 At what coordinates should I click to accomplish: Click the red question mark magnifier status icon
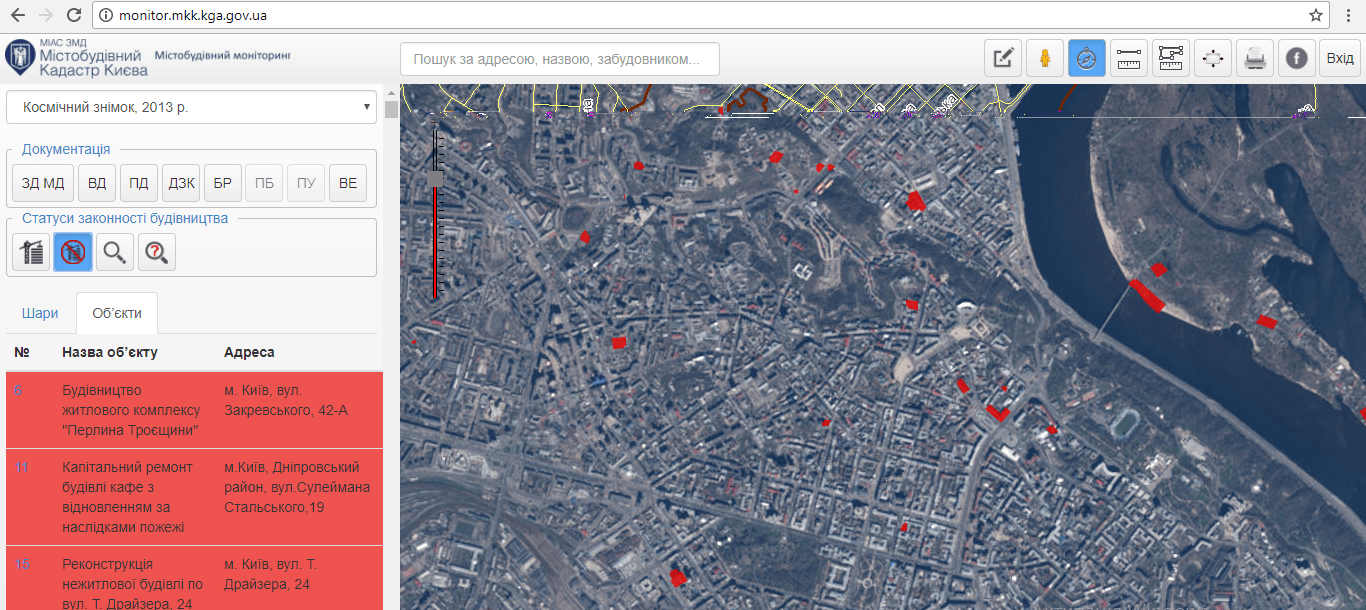pyautogui.click(x=157, y=252)
